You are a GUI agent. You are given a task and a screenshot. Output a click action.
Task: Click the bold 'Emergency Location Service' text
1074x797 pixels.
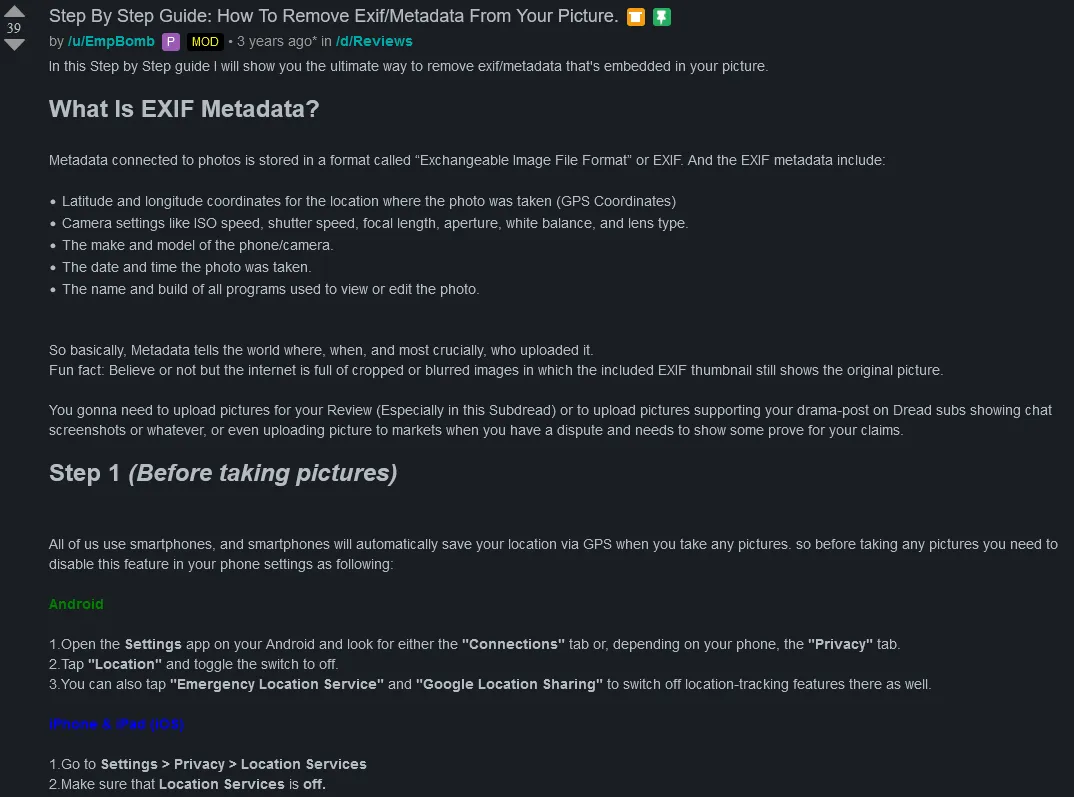click(277, 684)
